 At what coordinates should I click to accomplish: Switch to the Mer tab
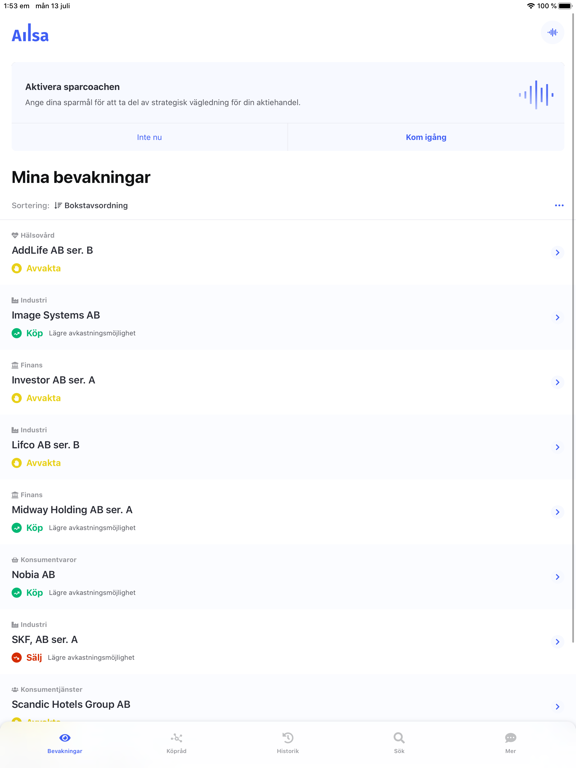[x=510, y=743]
